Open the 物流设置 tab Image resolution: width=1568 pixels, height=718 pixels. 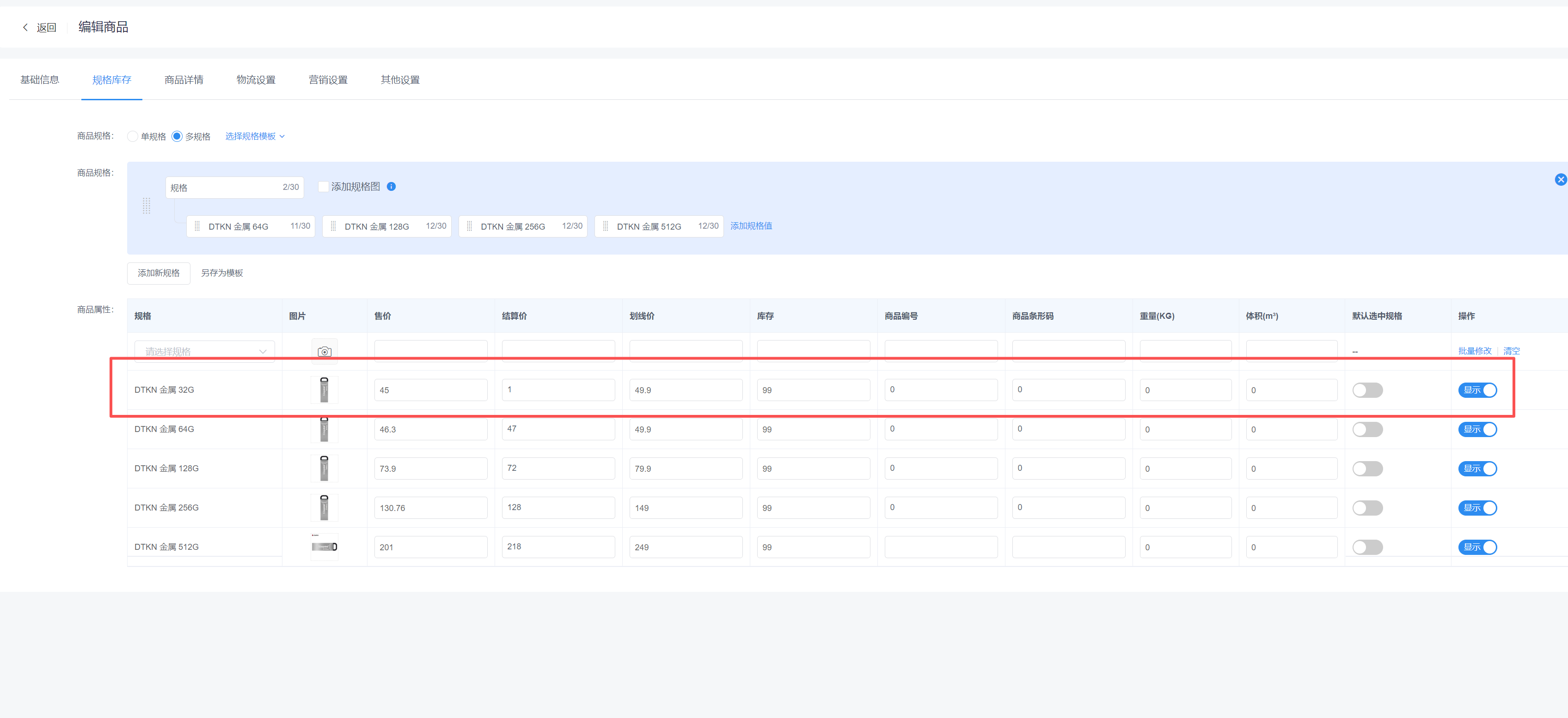click(x=256, y=80)
